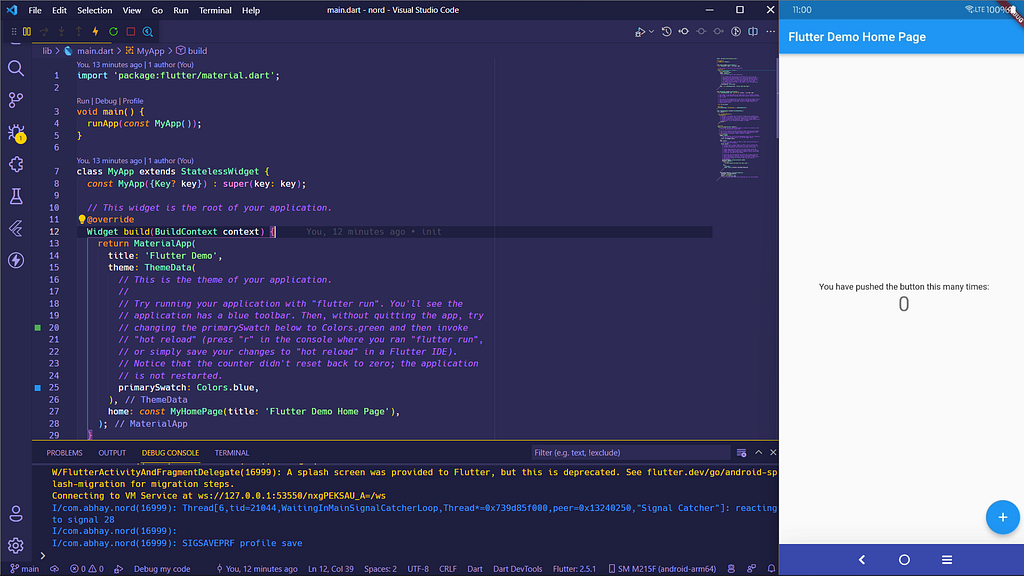The width and height of the screenshot is (1024, 576).
Task: Click Step Out in debug toolbar
Action: click(78, 31)
